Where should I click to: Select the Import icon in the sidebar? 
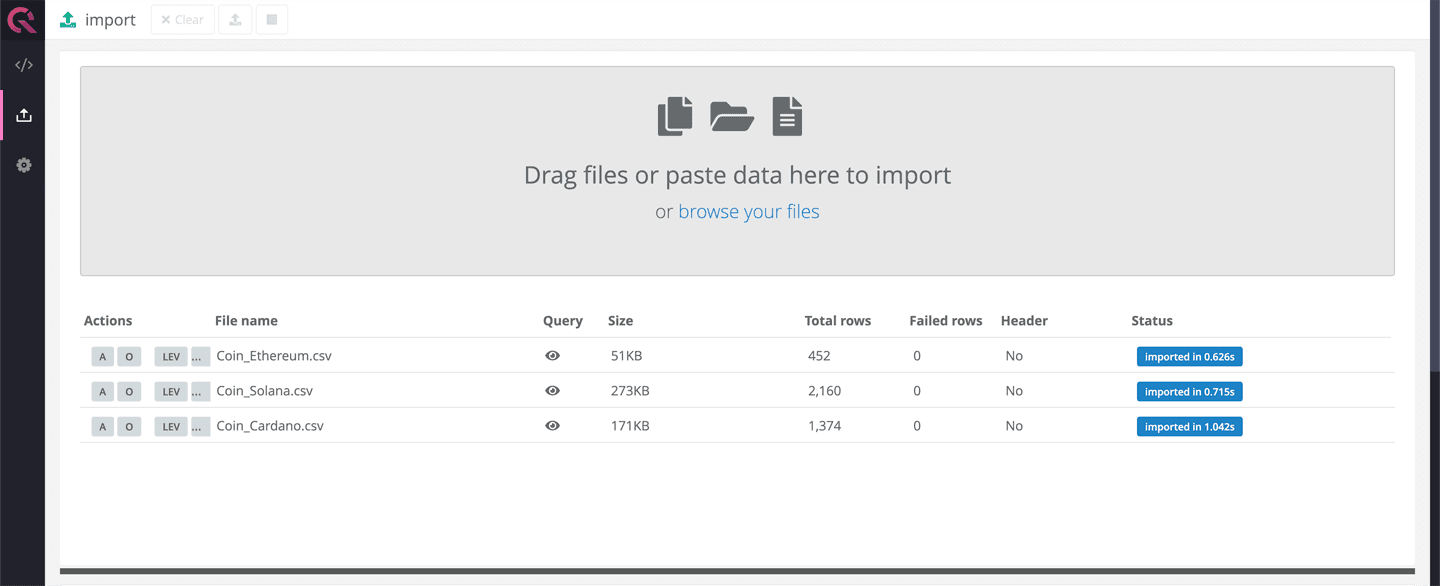tap(24, 115)
